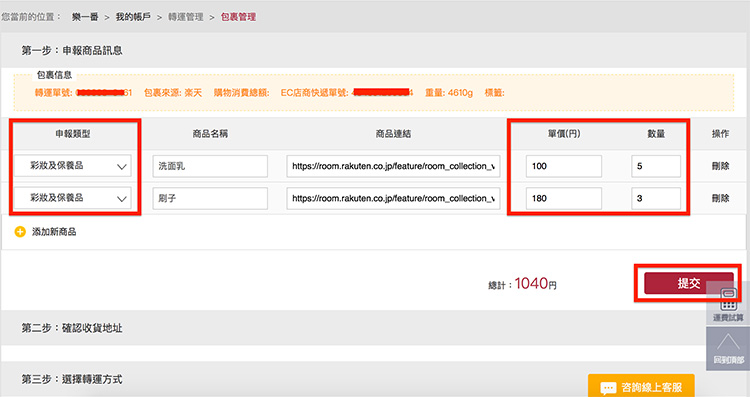Click the yellow plus icon to add a product
The image size is (750, 397).
[20, 232]
